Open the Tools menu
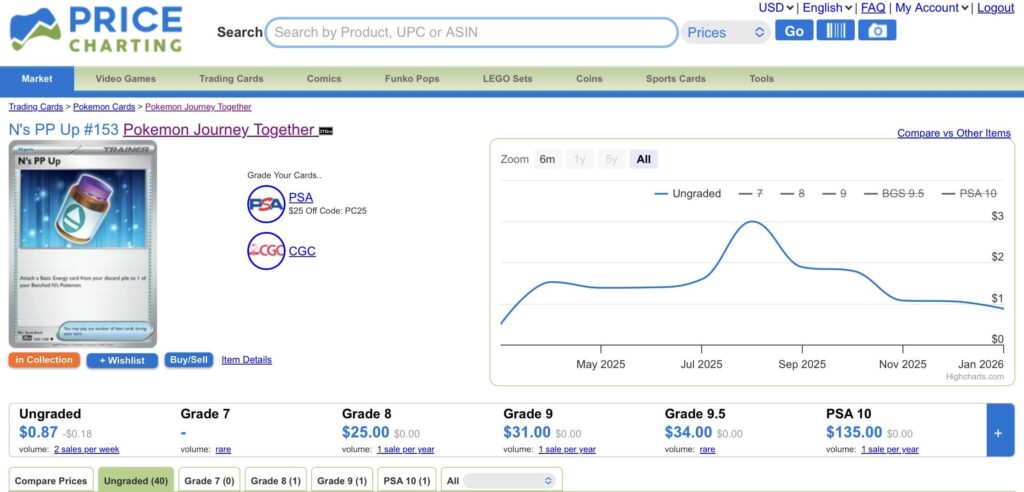This screenshot has width=1024, height=492. 761,78
